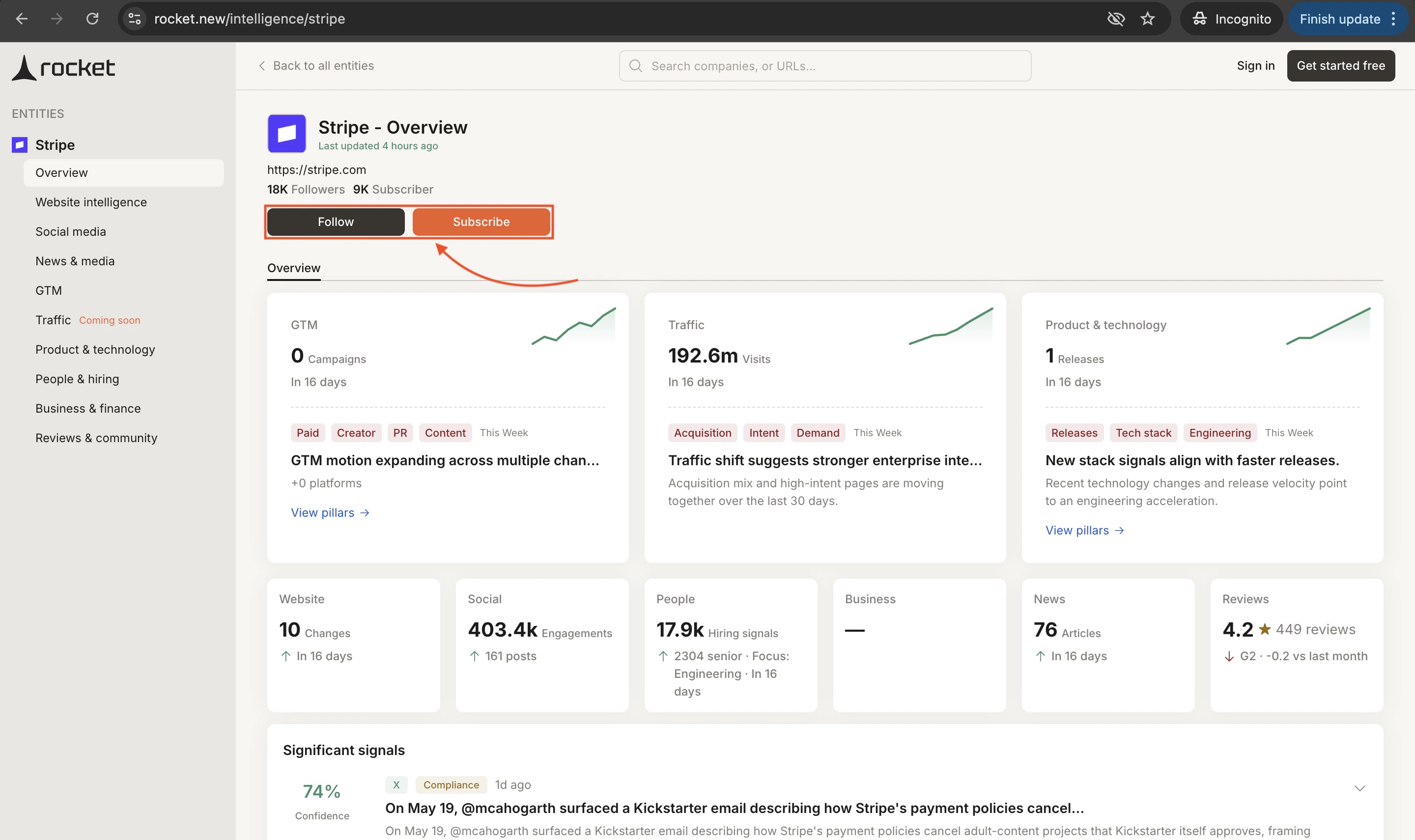Click the browser forward arrow
The height and width of the screenshot is (840, 1415).
[x=57, y=19]
